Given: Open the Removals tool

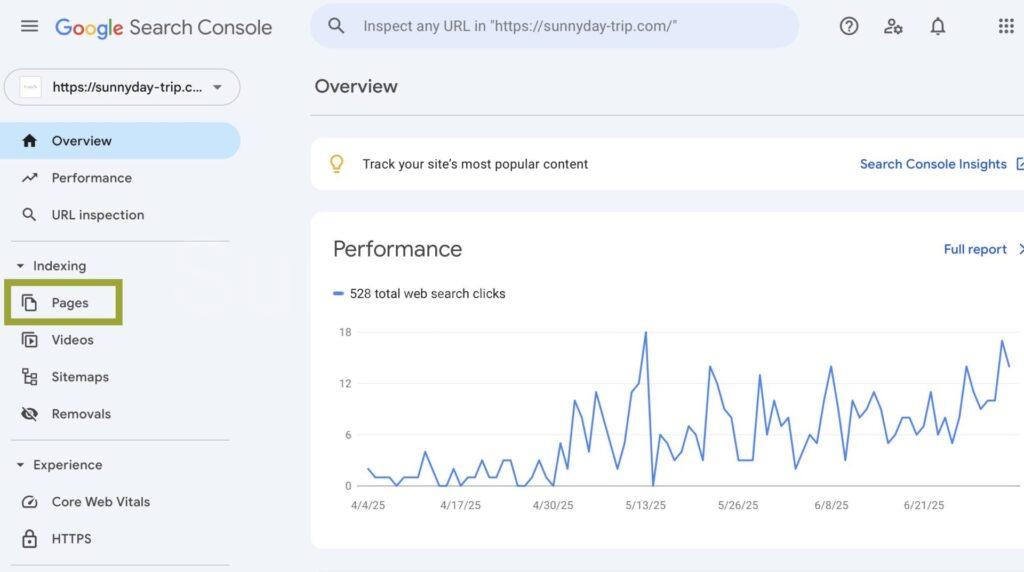Looking at the screenshot, I should (81, 414).
